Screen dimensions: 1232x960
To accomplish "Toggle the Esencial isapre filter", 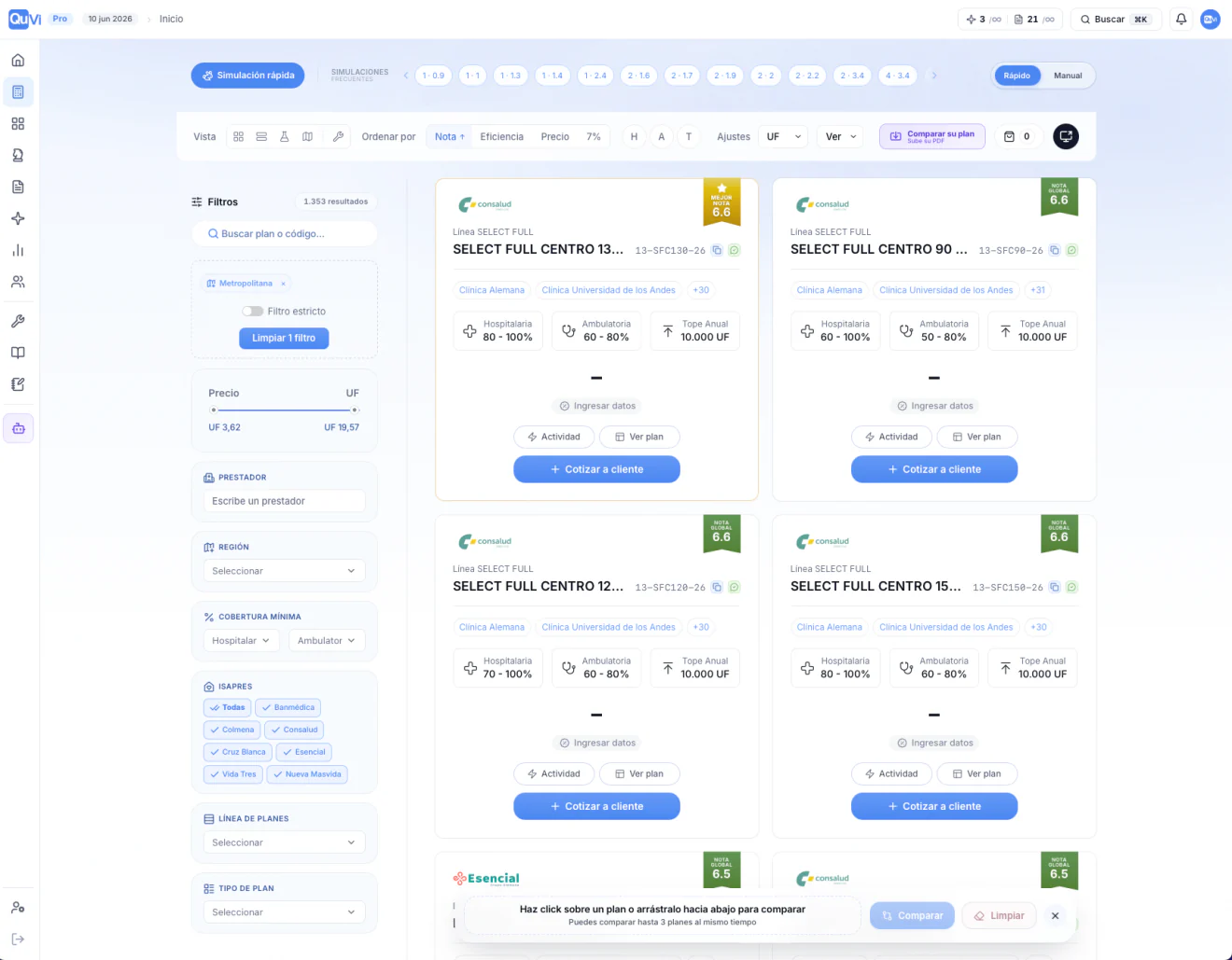I will pyautogui.click(x=304, y=752).
